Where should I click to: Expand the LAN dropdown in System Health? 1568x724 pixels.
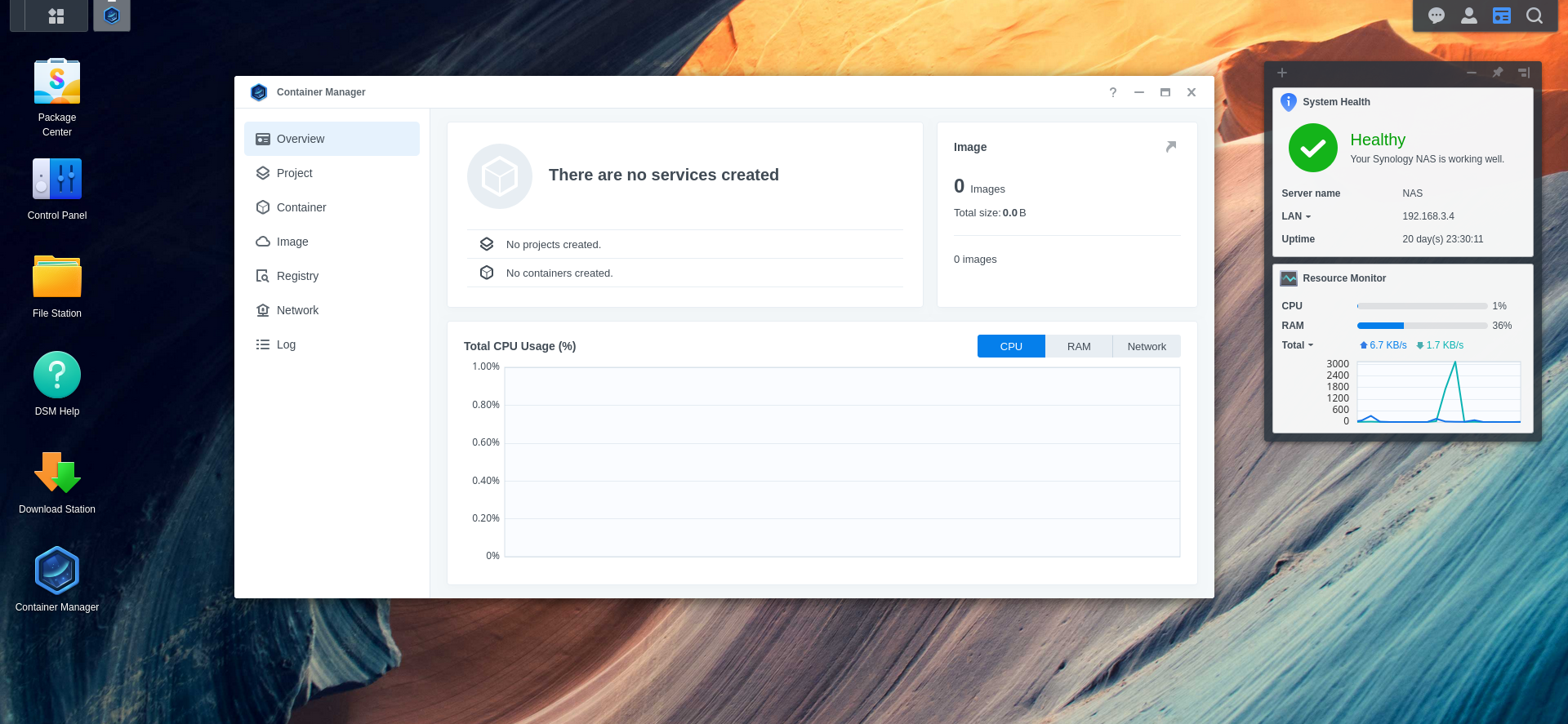pyautogui.click(x=1296, y=216)
